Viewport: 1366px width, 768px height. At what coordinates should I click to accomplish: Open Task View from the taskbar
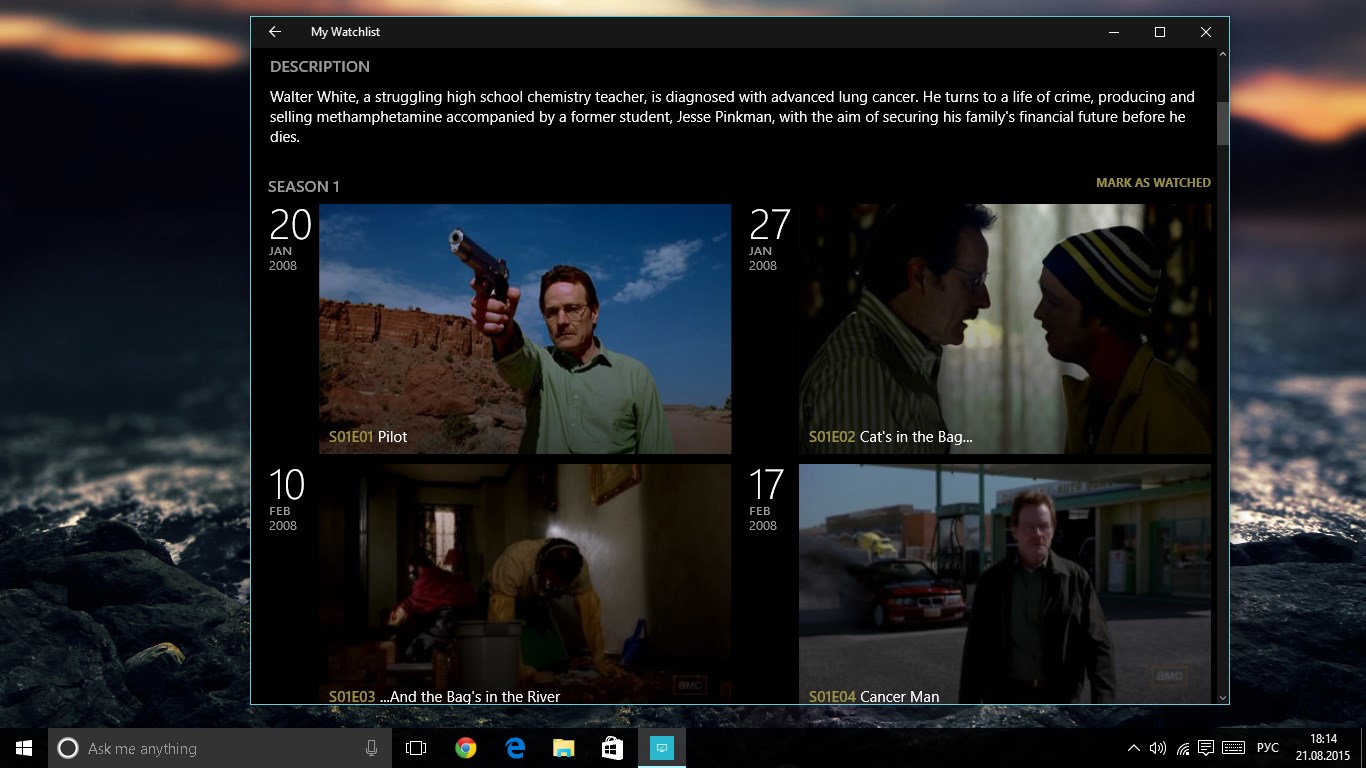(416, 748)
